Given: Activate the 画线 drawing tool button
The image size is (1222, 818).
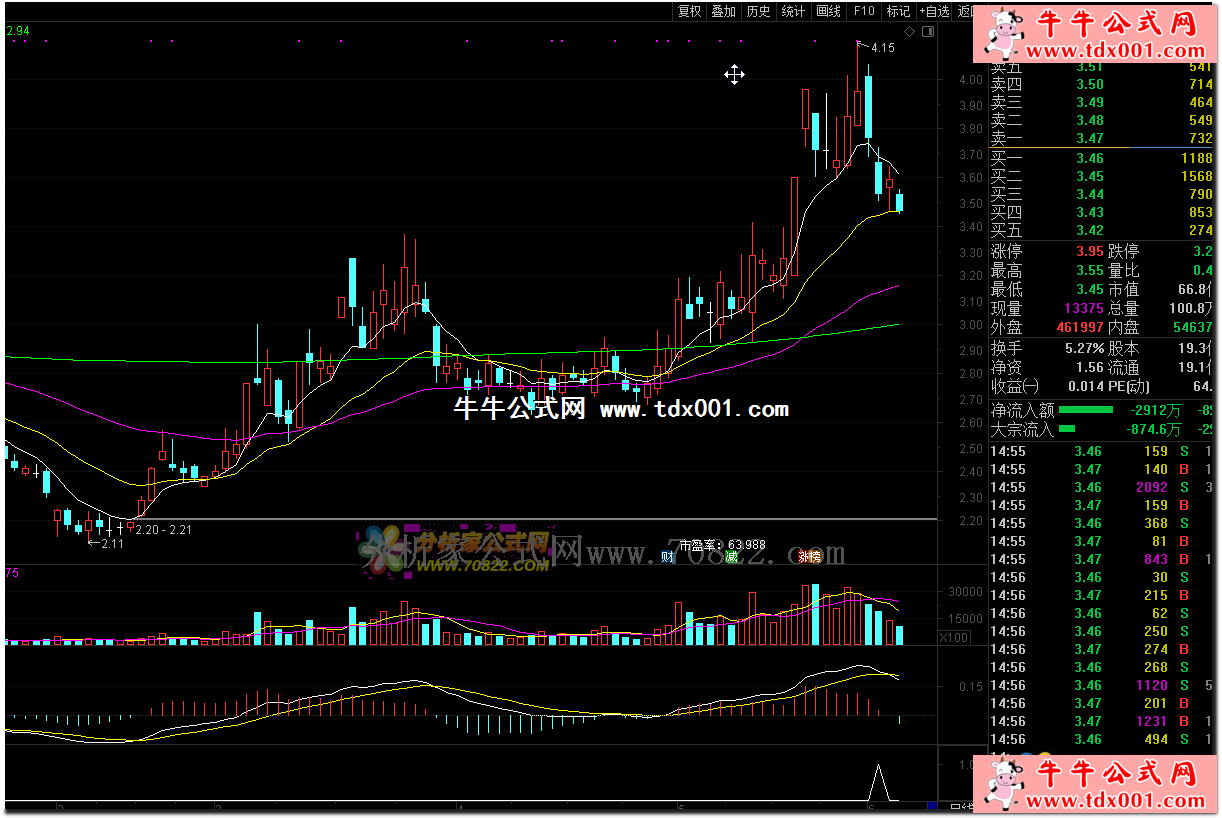Looking at the screenshot, I should coord(828,11).
